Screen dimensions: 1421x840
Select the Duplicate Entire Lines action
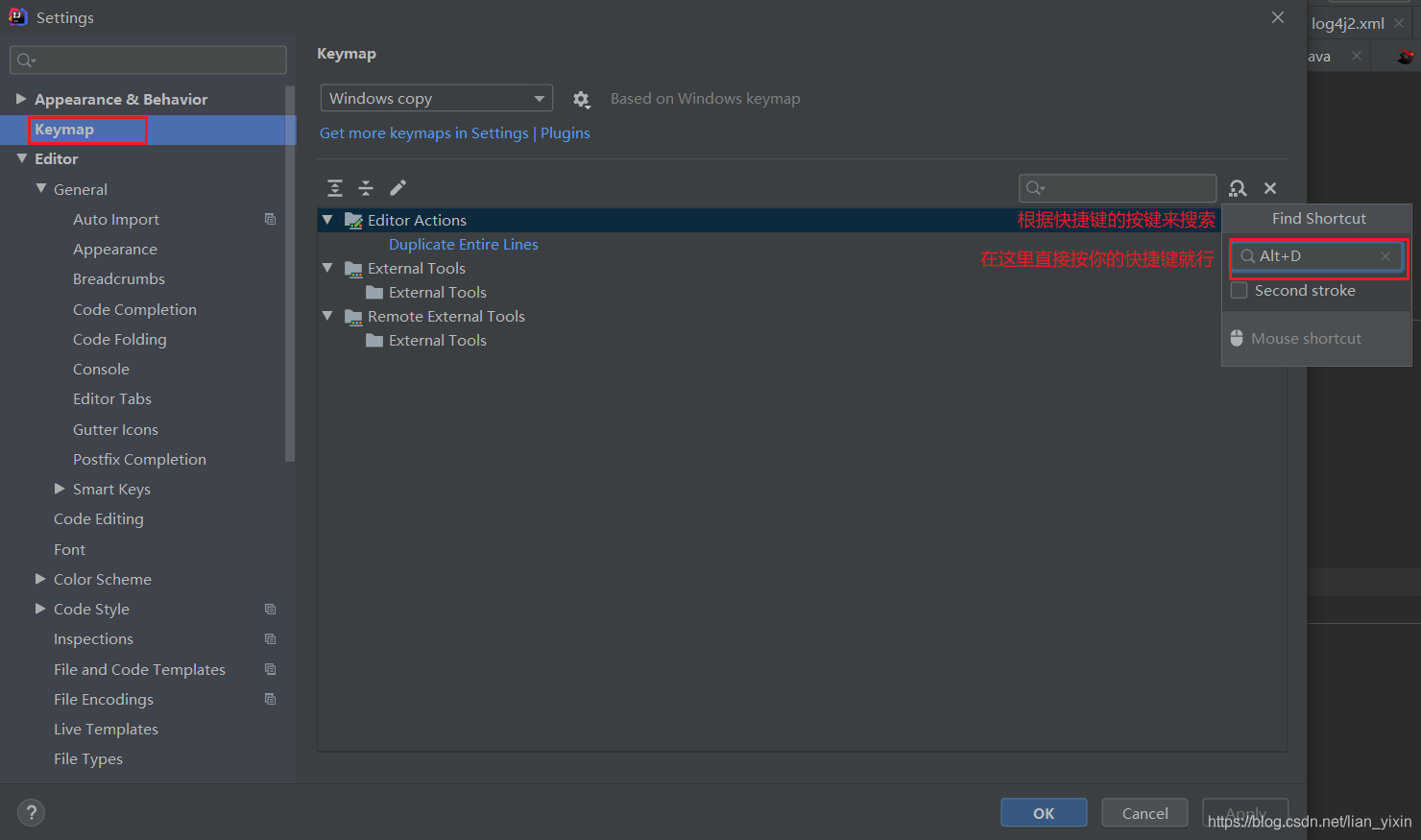tap(463, 244)
